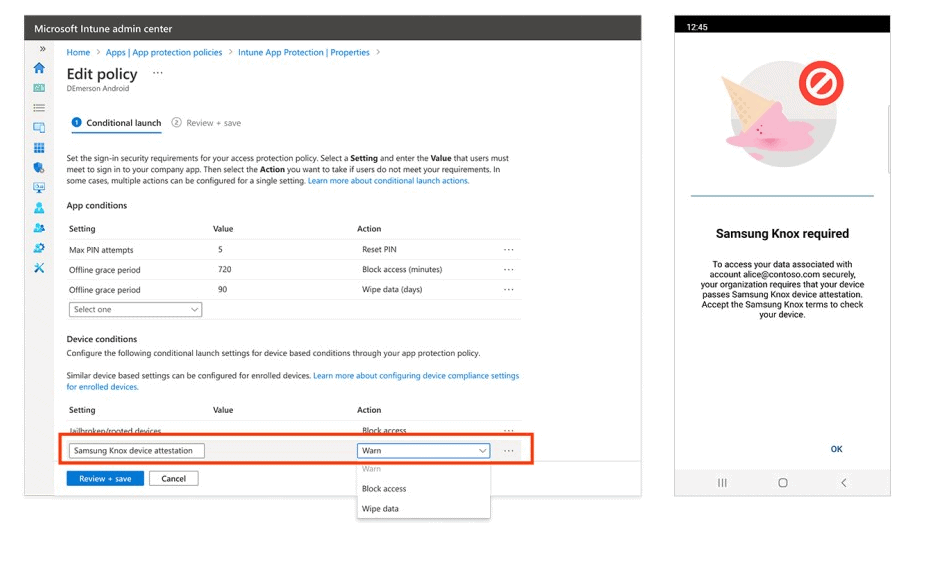Open options for Block access (minutes) row
Screen dimensions: 926x565
508,270
